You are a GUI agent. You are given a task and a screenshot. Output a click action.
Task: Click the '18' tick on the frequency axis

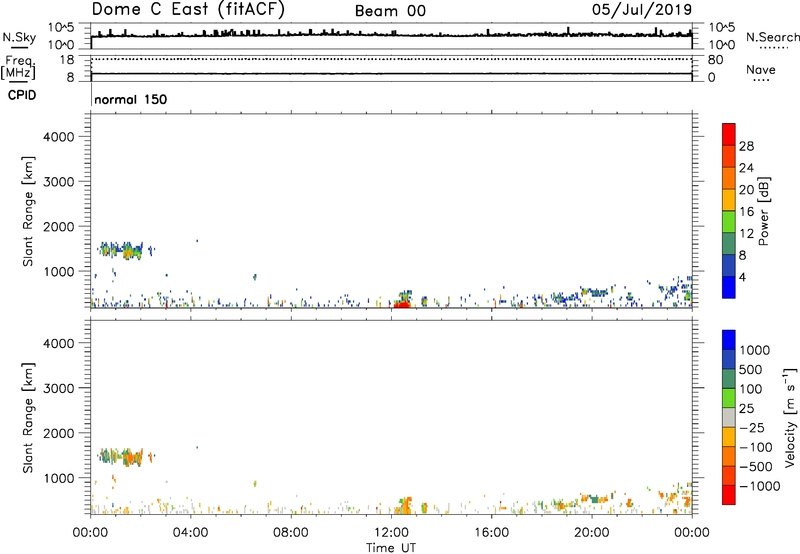click(67, 60)
